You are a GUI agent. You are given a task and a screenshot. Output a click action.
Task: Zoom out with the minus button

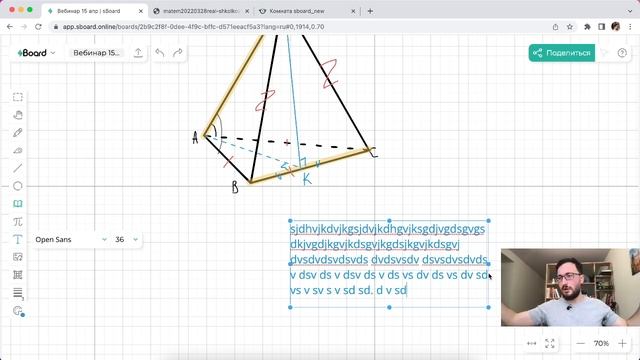580,343
